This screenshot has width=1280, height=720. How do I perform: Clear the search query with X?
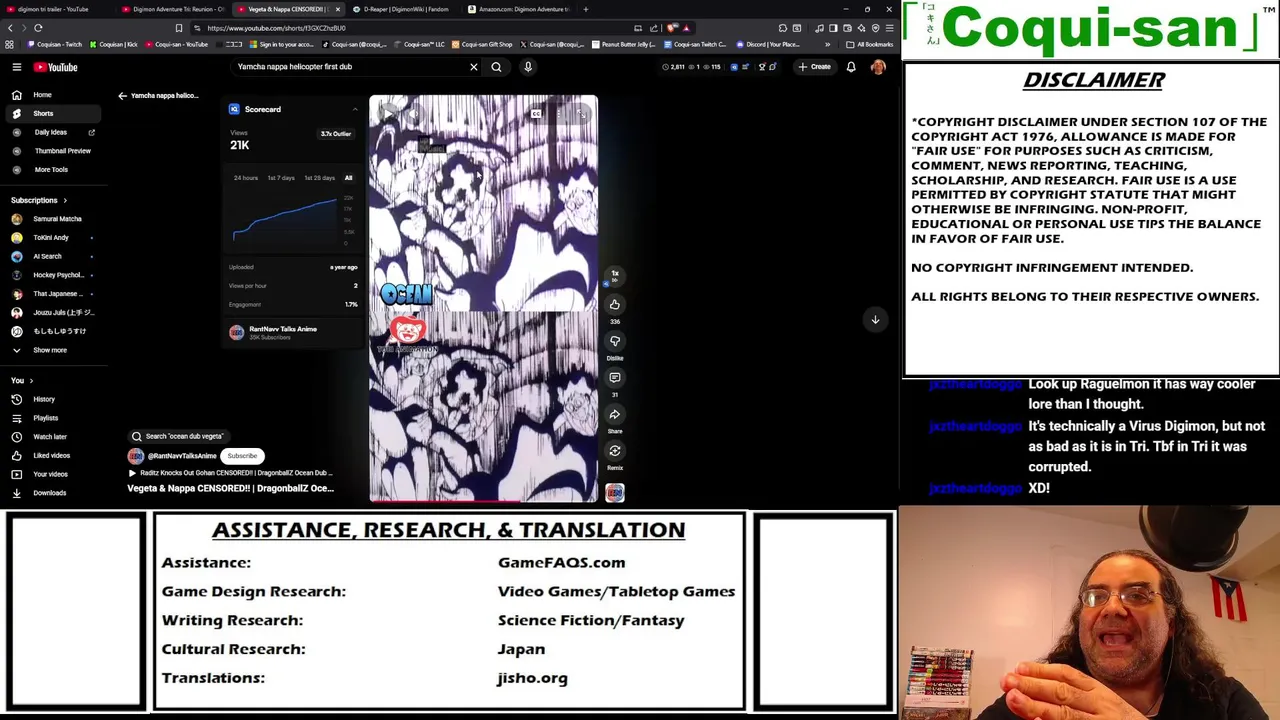(474, 67)
